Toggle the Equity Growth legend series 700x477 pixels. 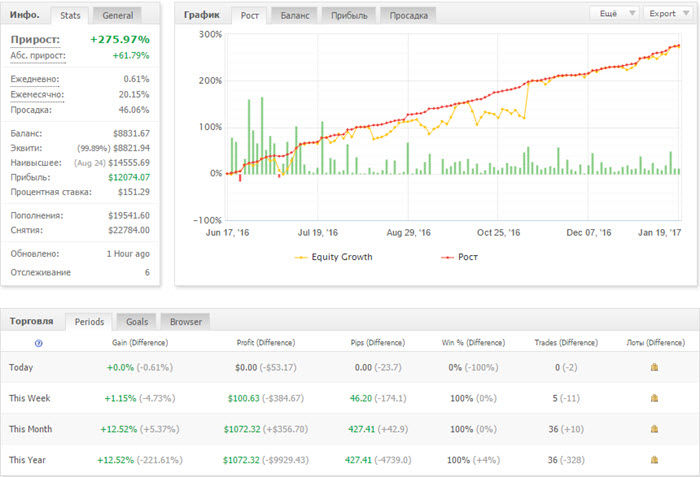[333, 257]
